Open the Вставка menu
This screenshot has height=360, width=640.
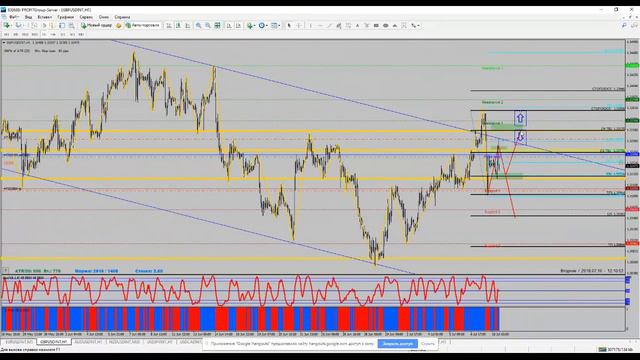click(44, 17)
